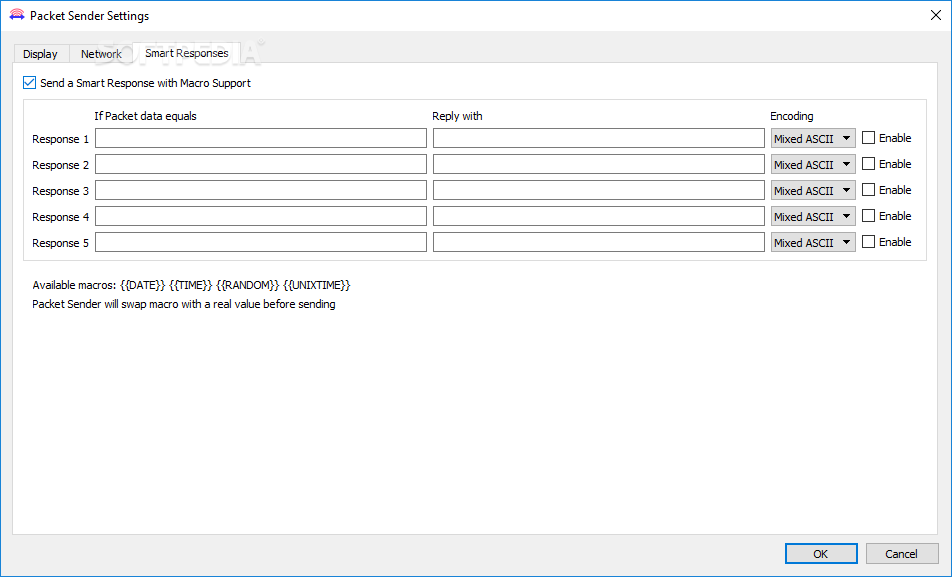The image size is (952, 577).
Task: Focus Response 2 packet data equals field
Action: [261, 164]
